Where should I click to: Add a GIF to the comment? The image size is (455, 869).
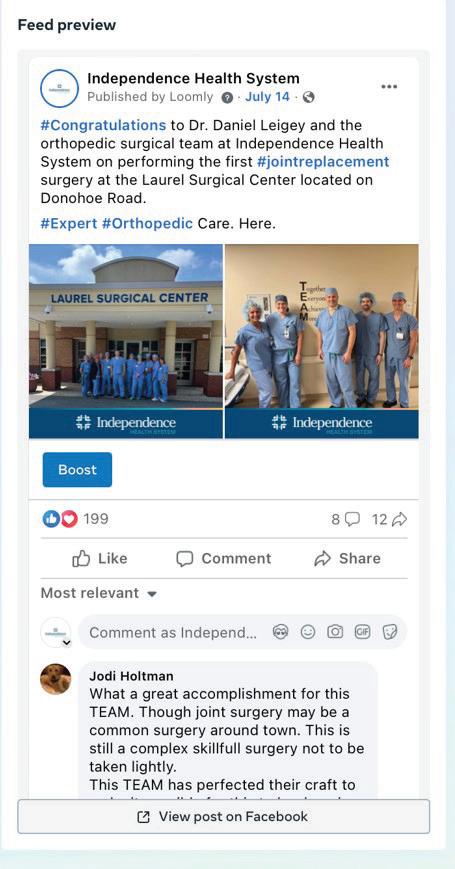(x=362, y=632)
